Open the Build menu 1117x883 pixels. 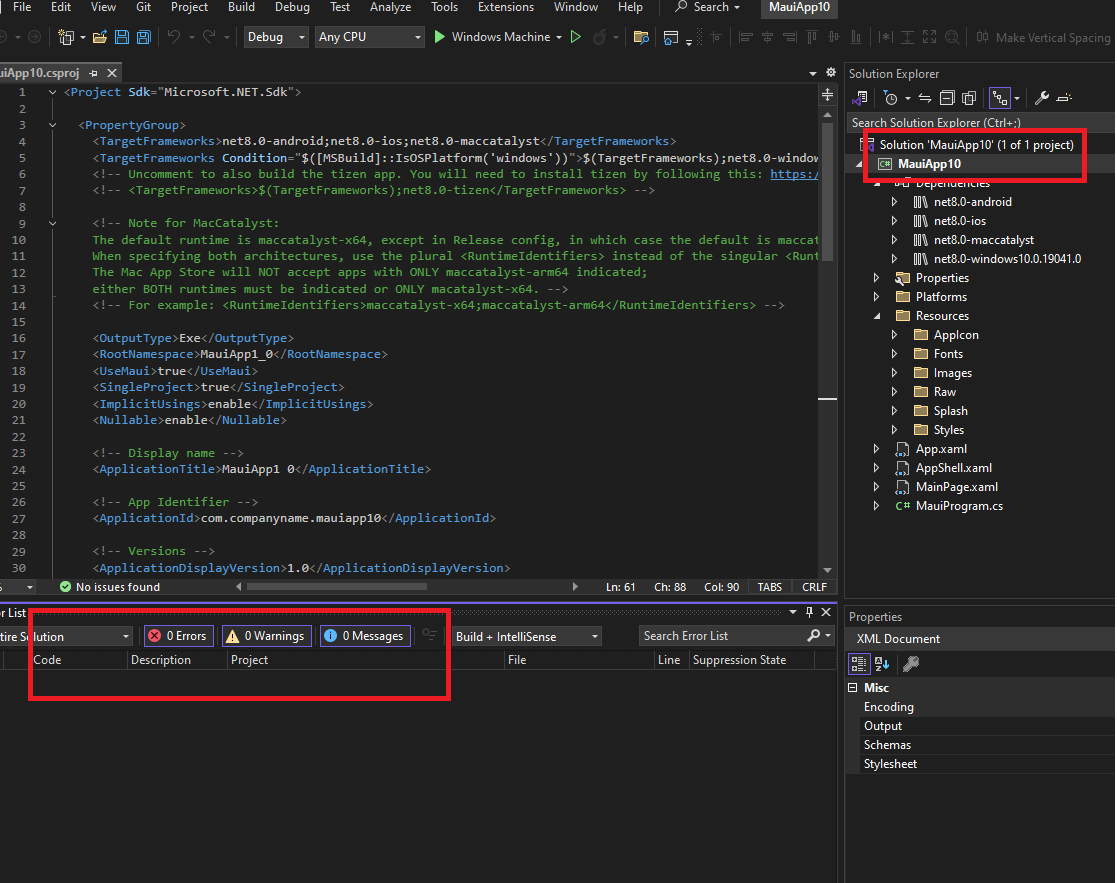[x=241, y=7]
